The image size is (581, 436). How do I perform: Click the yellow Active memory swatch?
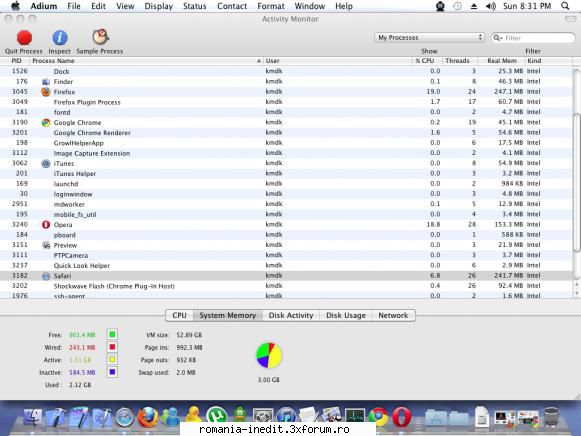pyautogui.click(x=112, y=359)
